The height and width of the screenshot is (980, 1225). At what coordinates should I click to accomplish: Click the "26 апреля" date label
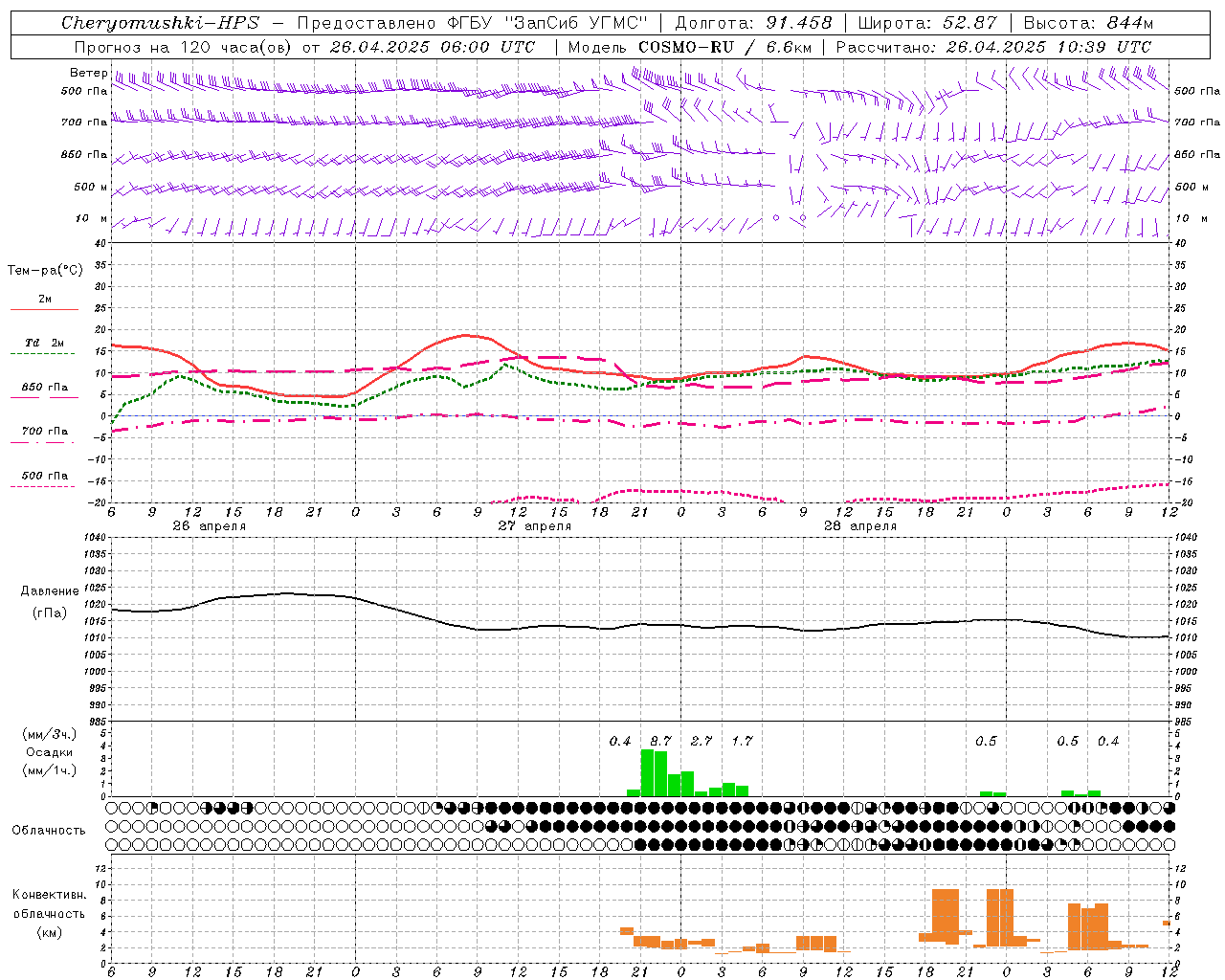click(x=210, y=526)
